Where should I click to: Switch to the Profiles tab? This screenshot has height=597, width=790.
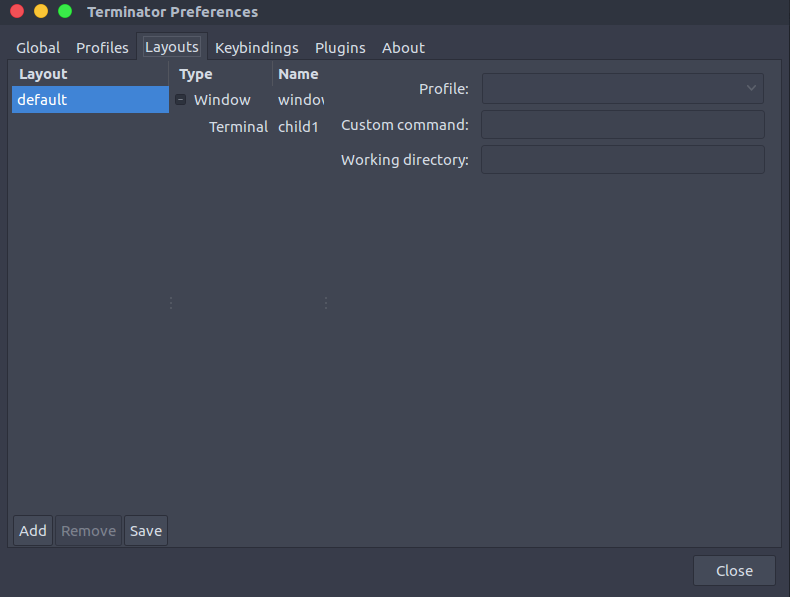(x=102, y=48)
